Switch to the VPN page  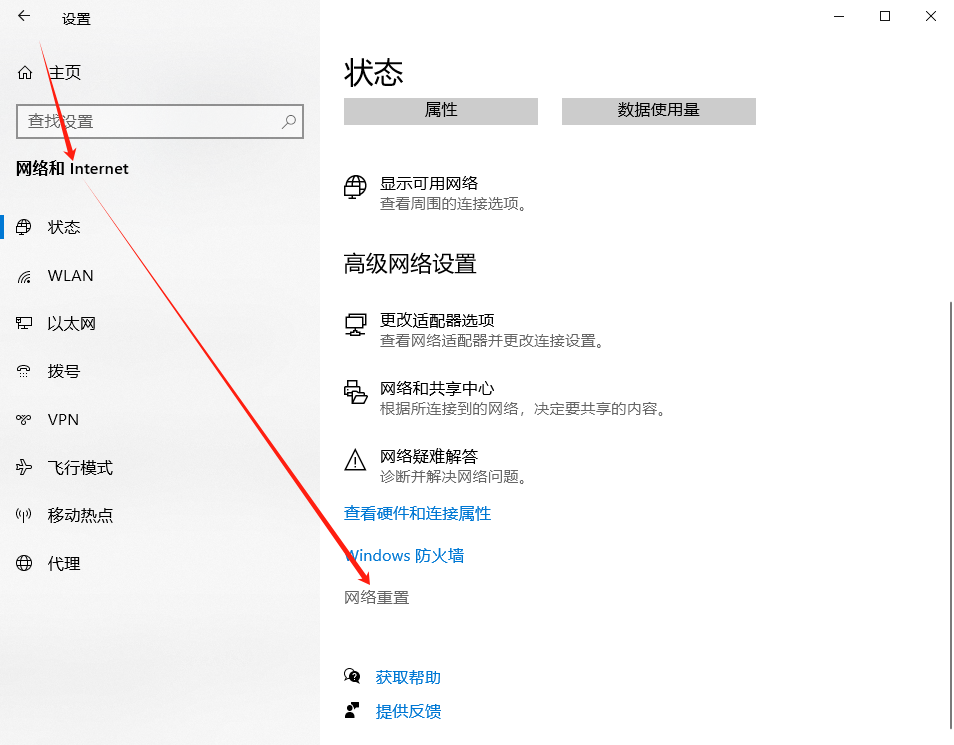pyautogui.click(x=160, y=419)
